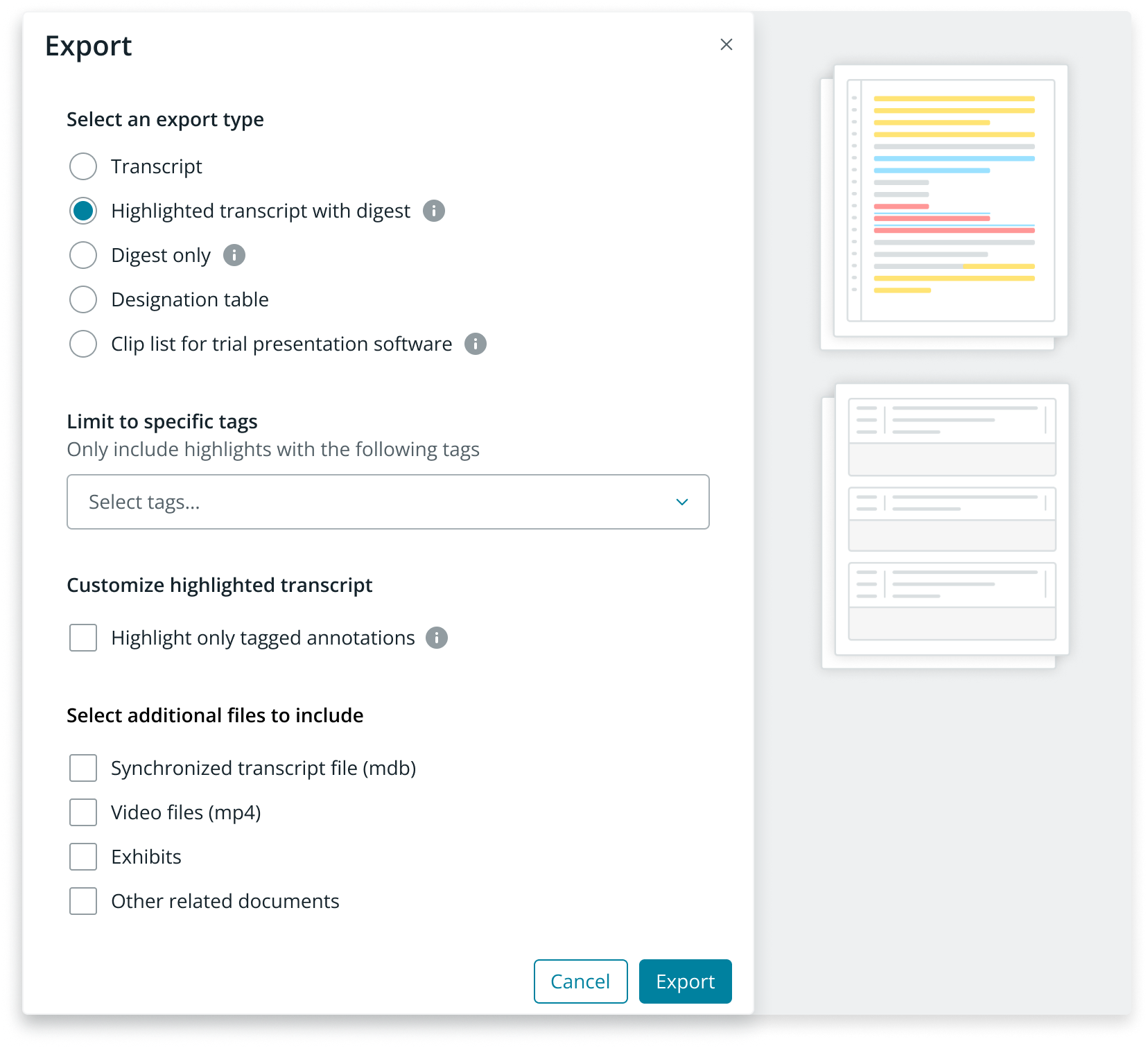The width and height of the screenshot is (1148, 1048).
Task: Choose Designation table as export type
Action: click(82, 299)
